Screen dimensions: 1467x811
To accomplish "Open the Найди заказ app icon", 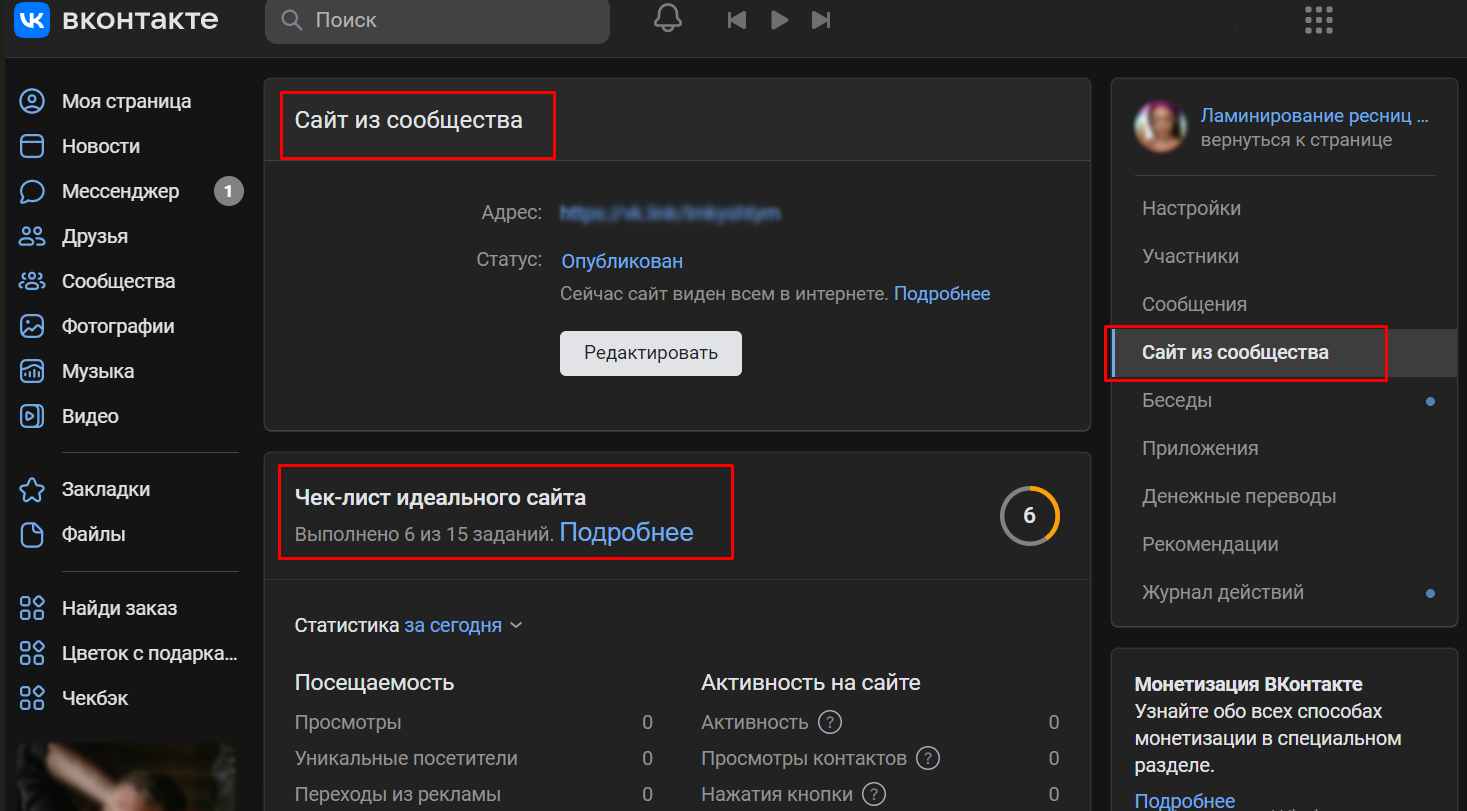I will (33, 608).
